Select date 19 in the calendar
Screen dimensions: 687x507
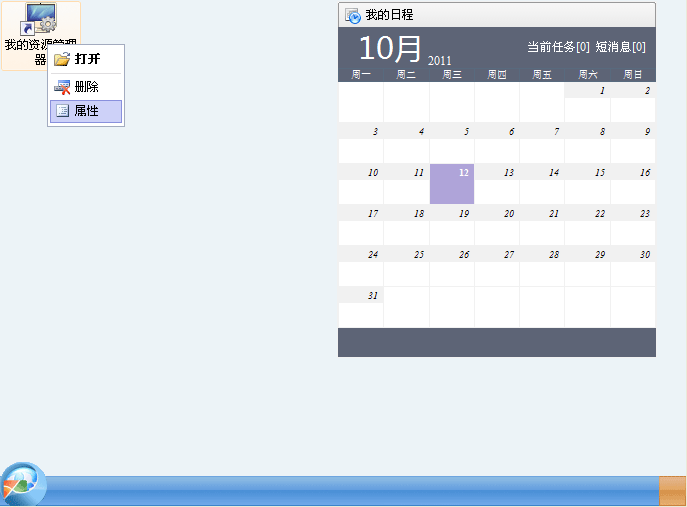point(452,225)
